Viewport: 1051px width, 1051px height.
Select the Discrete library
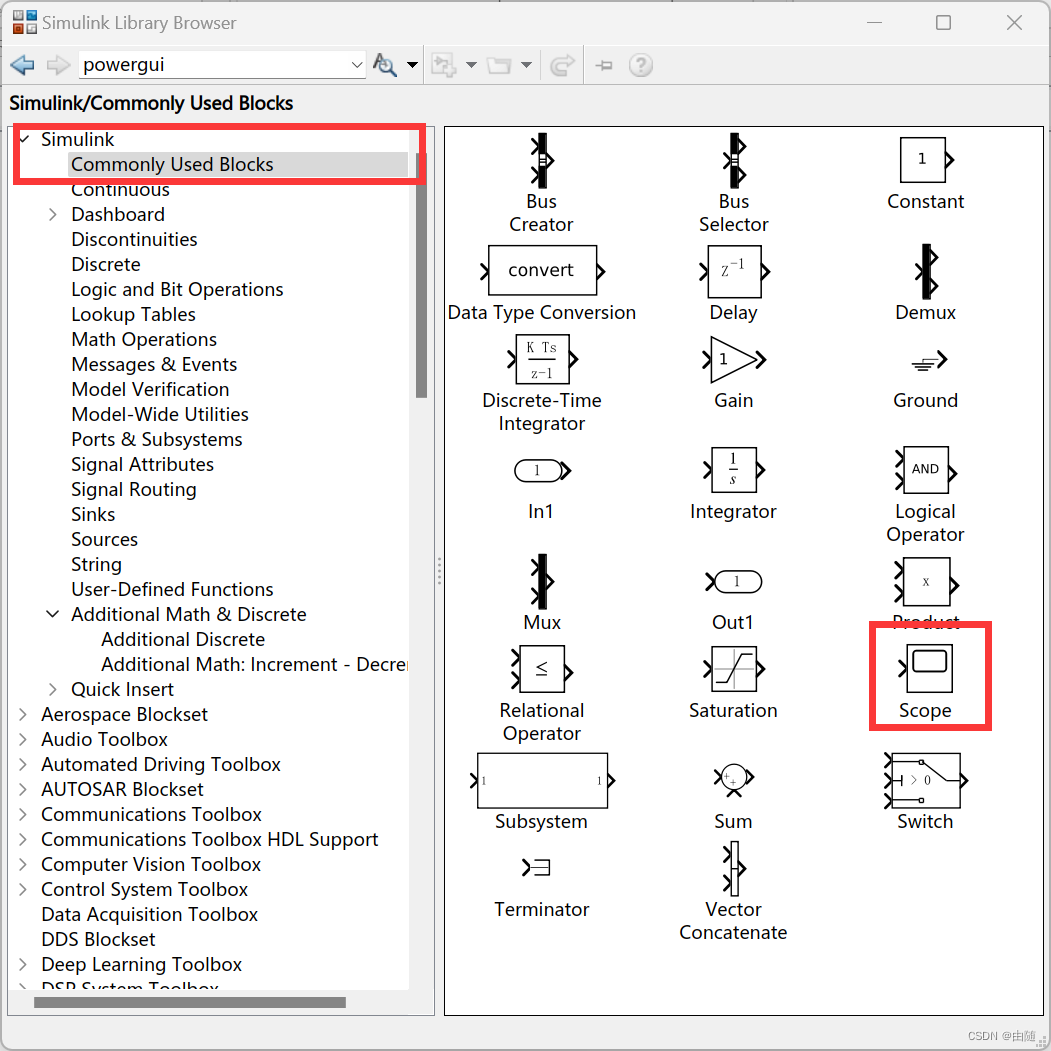pos(106,264)
